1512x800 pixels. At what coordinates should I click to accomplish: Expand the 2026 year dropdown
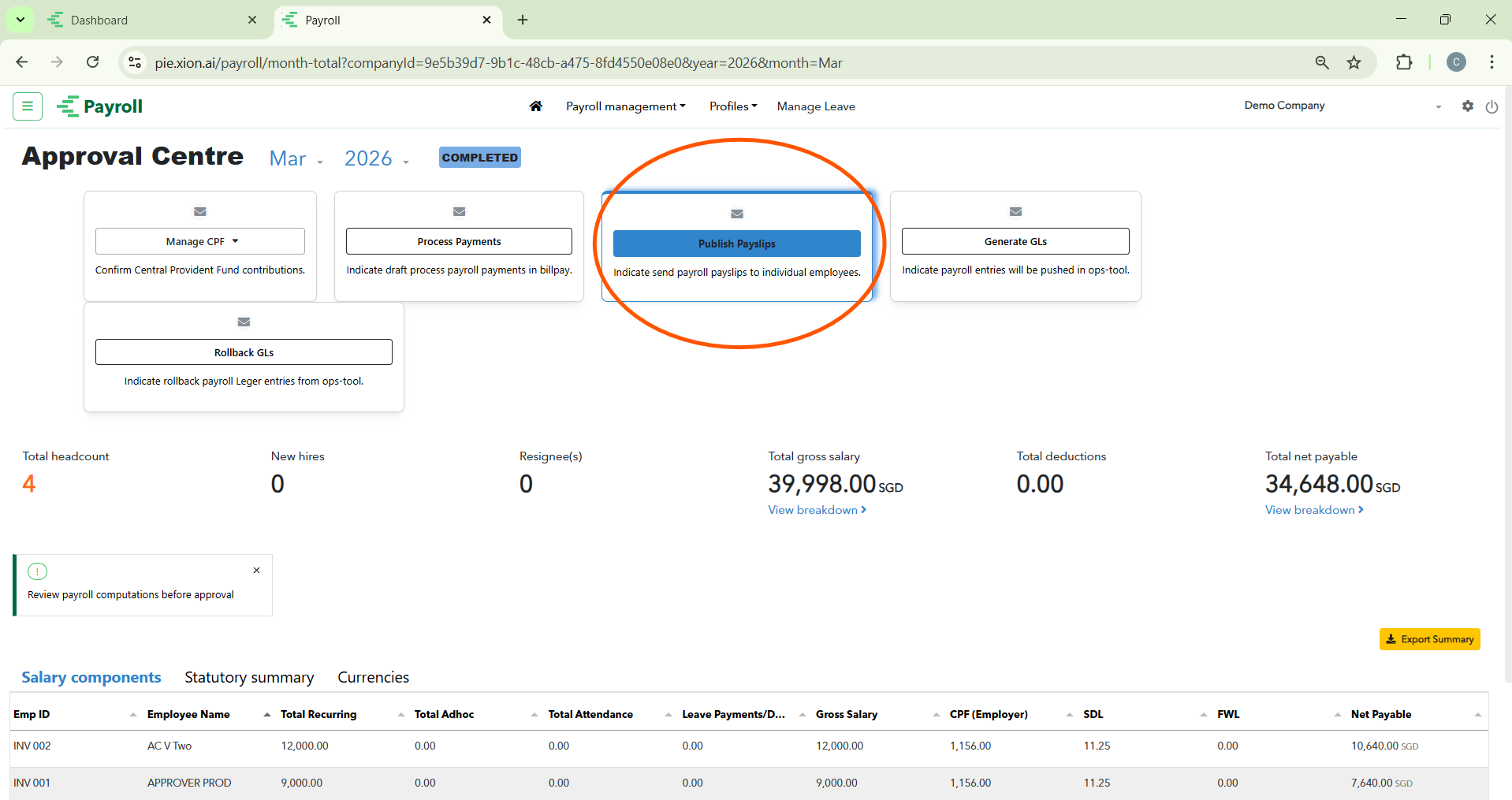pos(377,159)
